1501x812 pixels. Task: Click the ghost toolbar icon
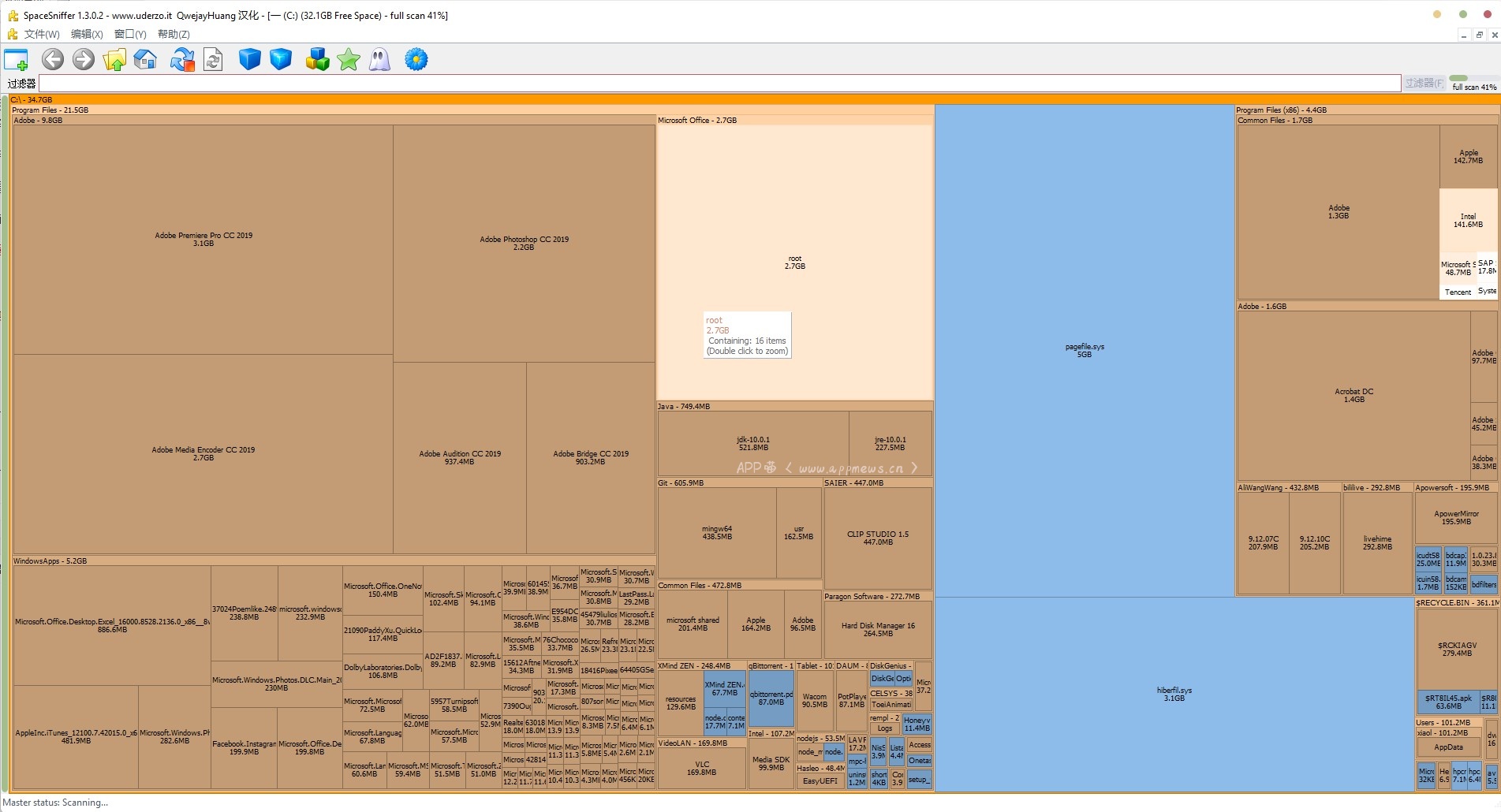379,59
